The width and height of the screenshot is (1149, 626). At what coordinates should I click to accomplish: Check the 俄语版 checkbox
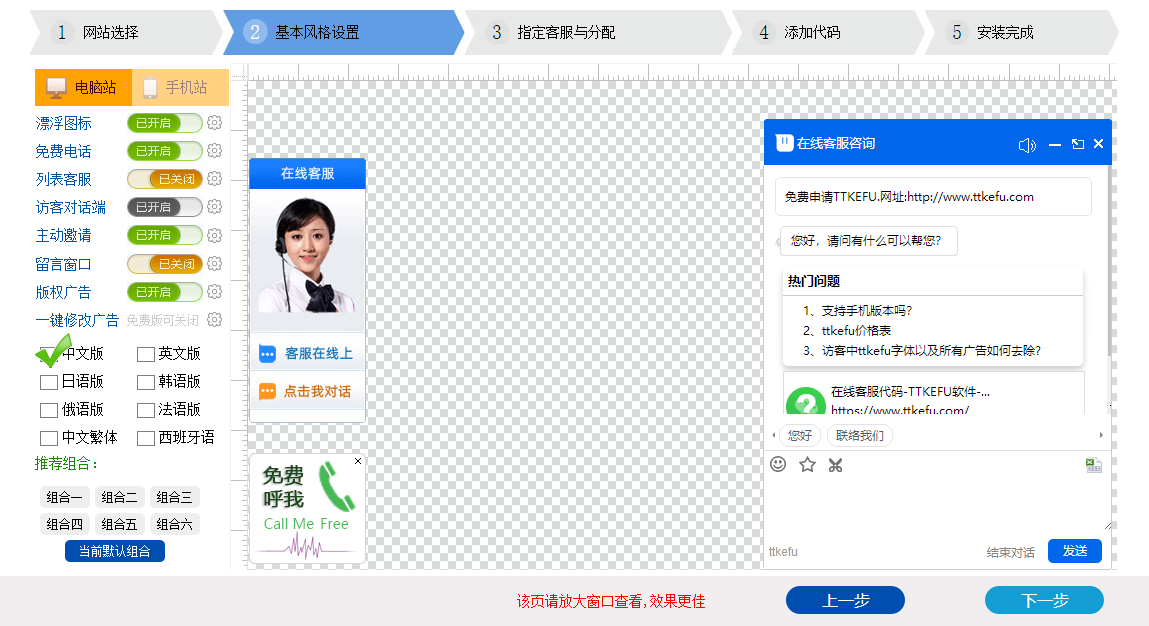(x=48, y=410)
